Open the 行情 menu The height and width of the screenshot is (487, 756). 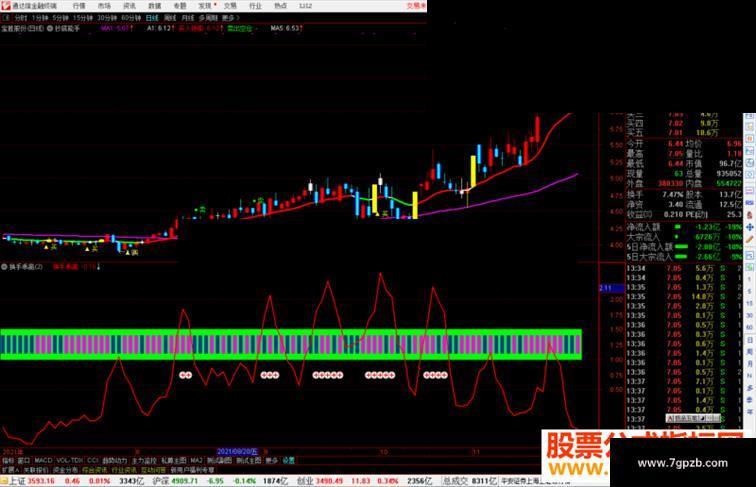(79, 6)
